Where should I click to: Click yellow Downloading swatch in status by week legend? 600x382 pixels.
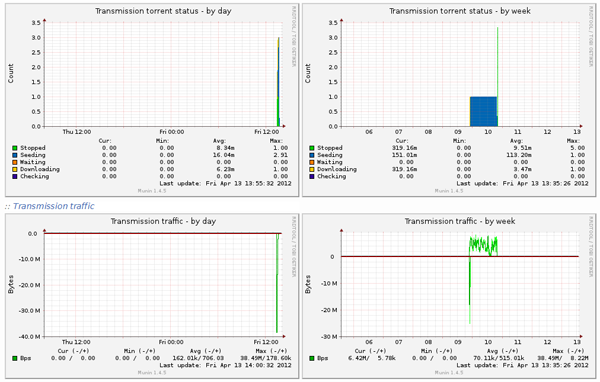(311, 169)
